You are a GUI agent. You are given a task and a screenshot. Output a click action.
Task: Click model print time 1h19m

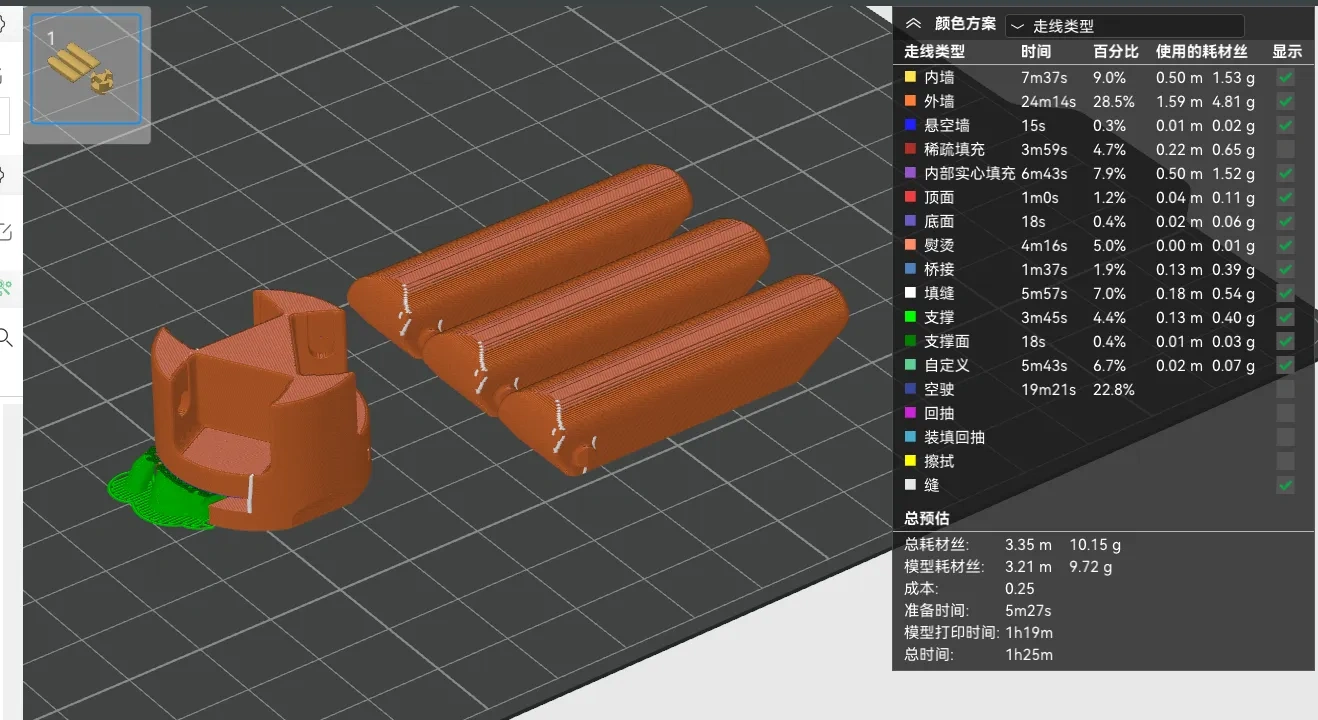point(1028,633)
